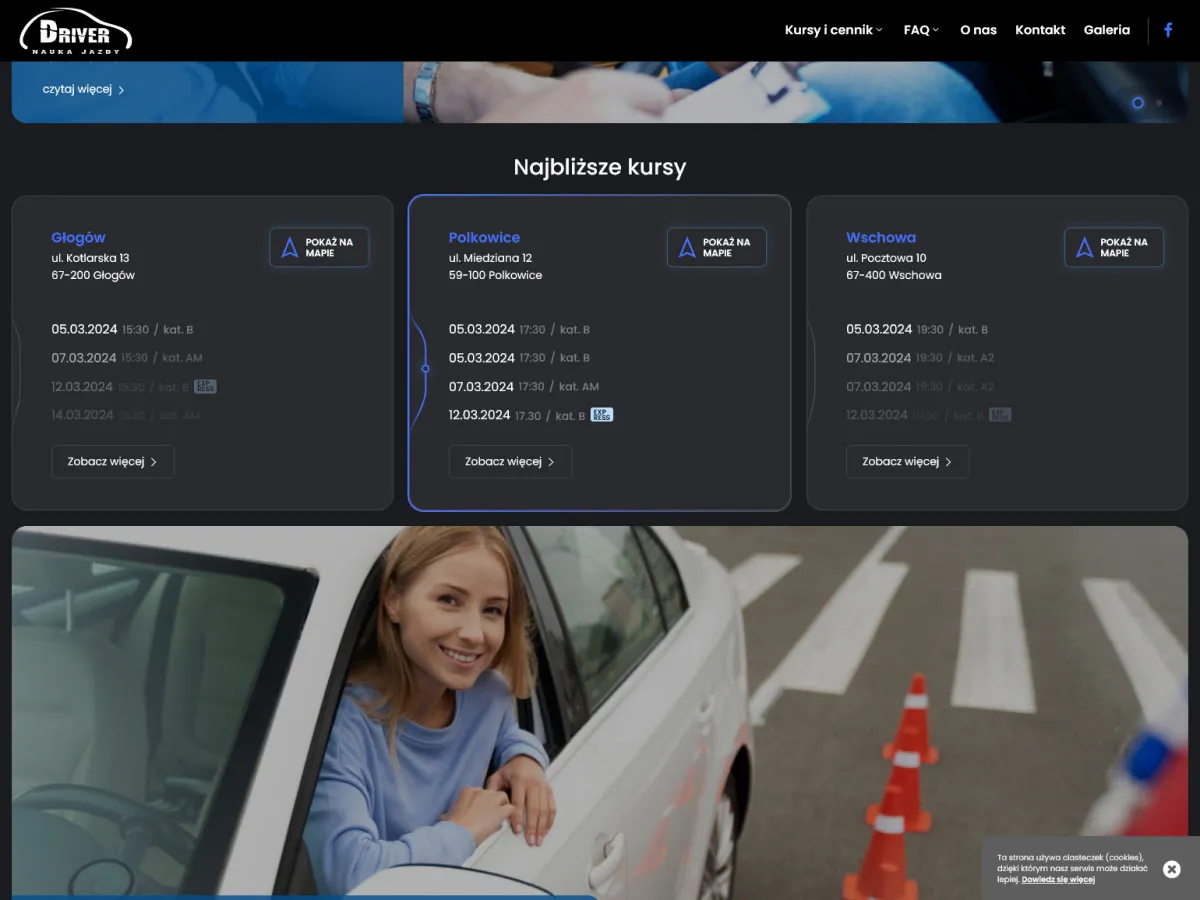
Task: Click Express badge in Głogów course list
Action: (205, 386)
